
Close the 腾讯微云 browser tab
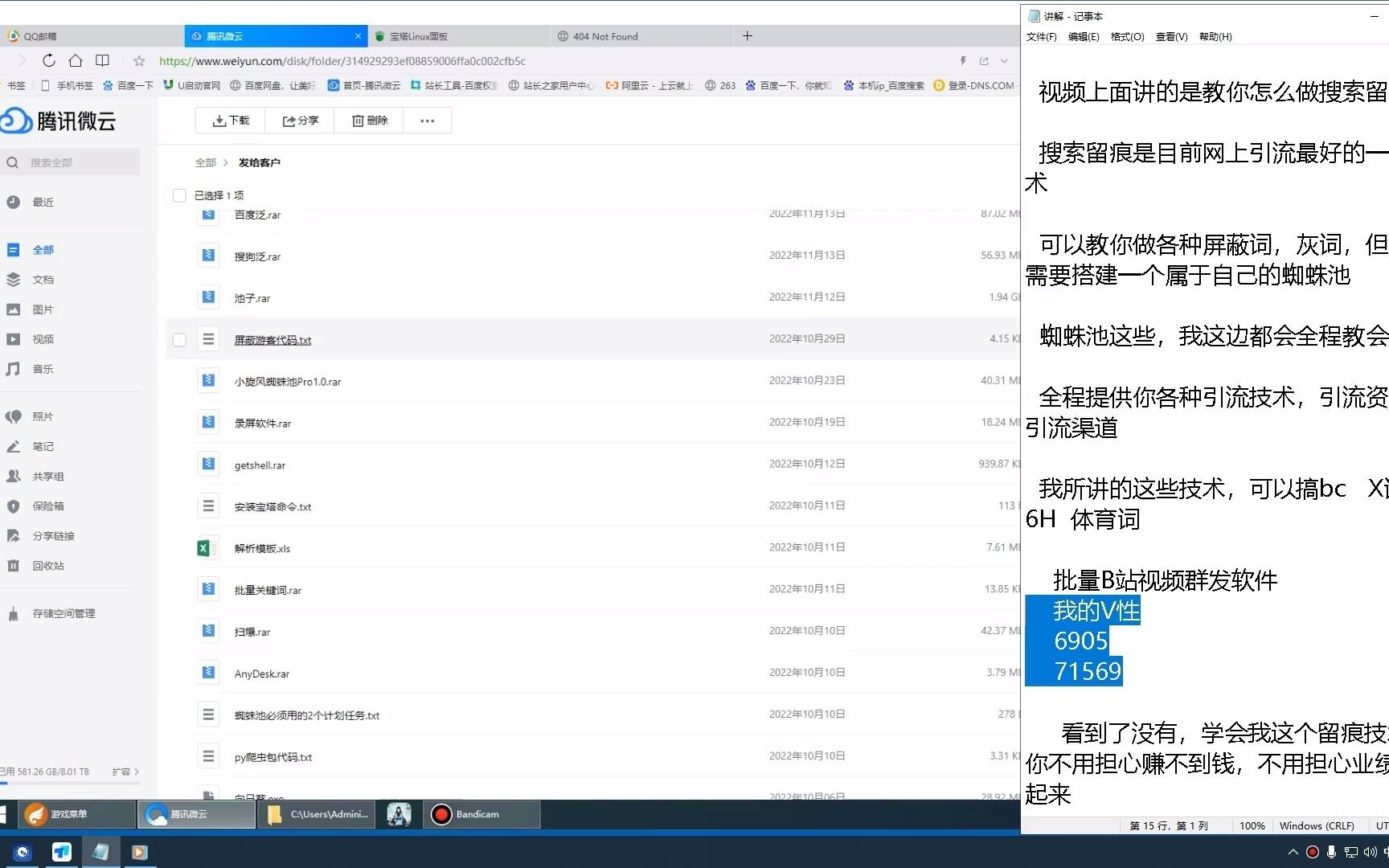pyautogui.click(x=358, y=36)
